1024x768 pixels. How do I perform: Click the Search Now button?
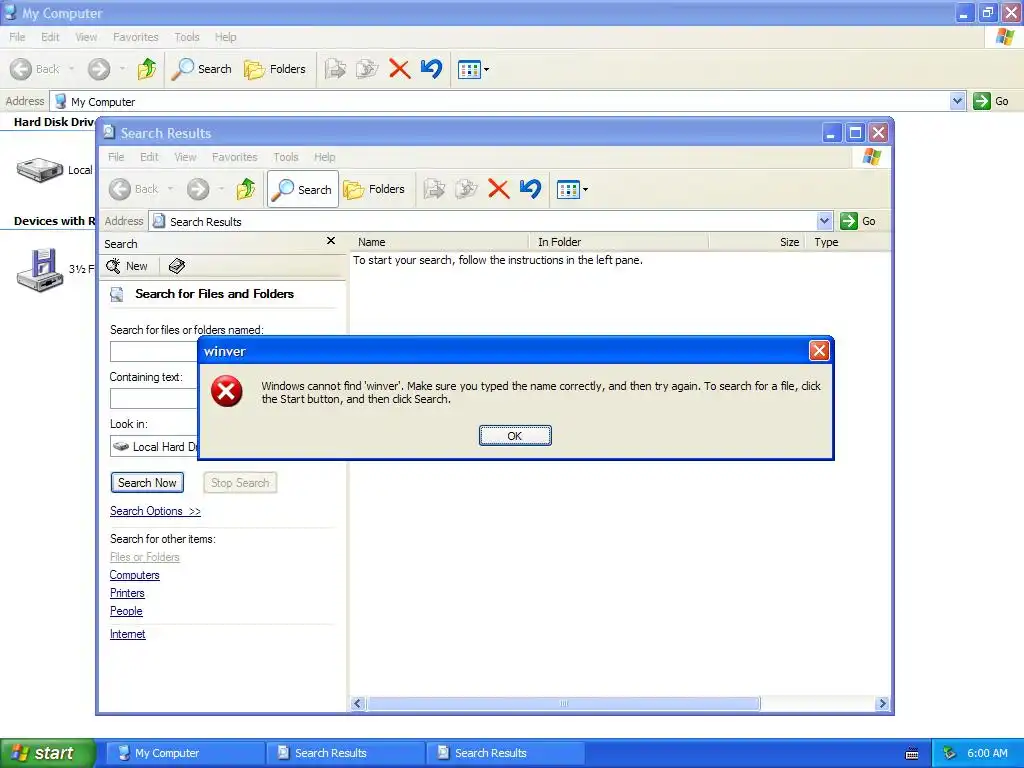(147, 483)
